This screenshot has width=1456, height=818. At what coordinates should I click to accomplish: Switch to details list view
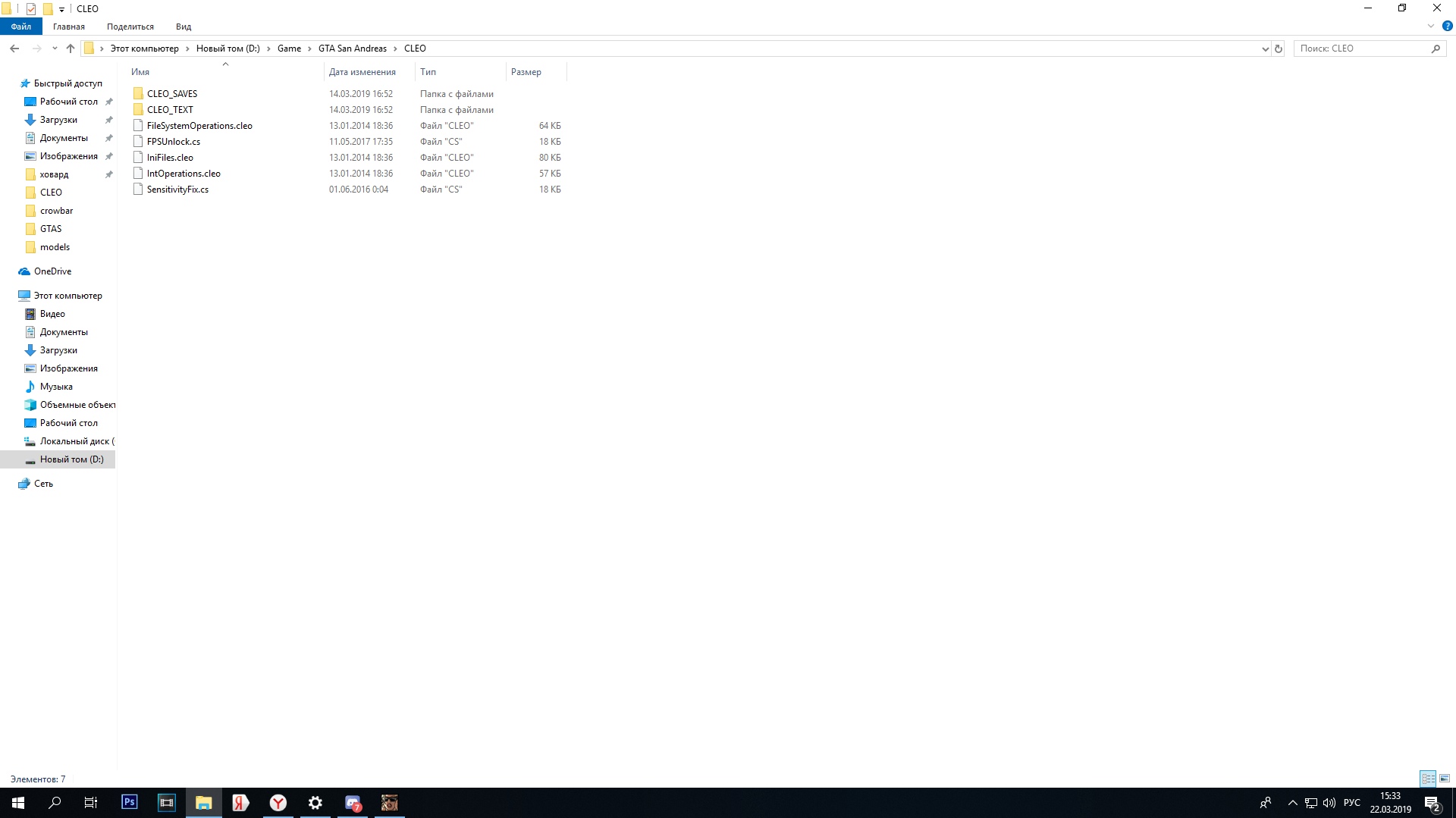pyautogui.click(x=1428, y=779)
